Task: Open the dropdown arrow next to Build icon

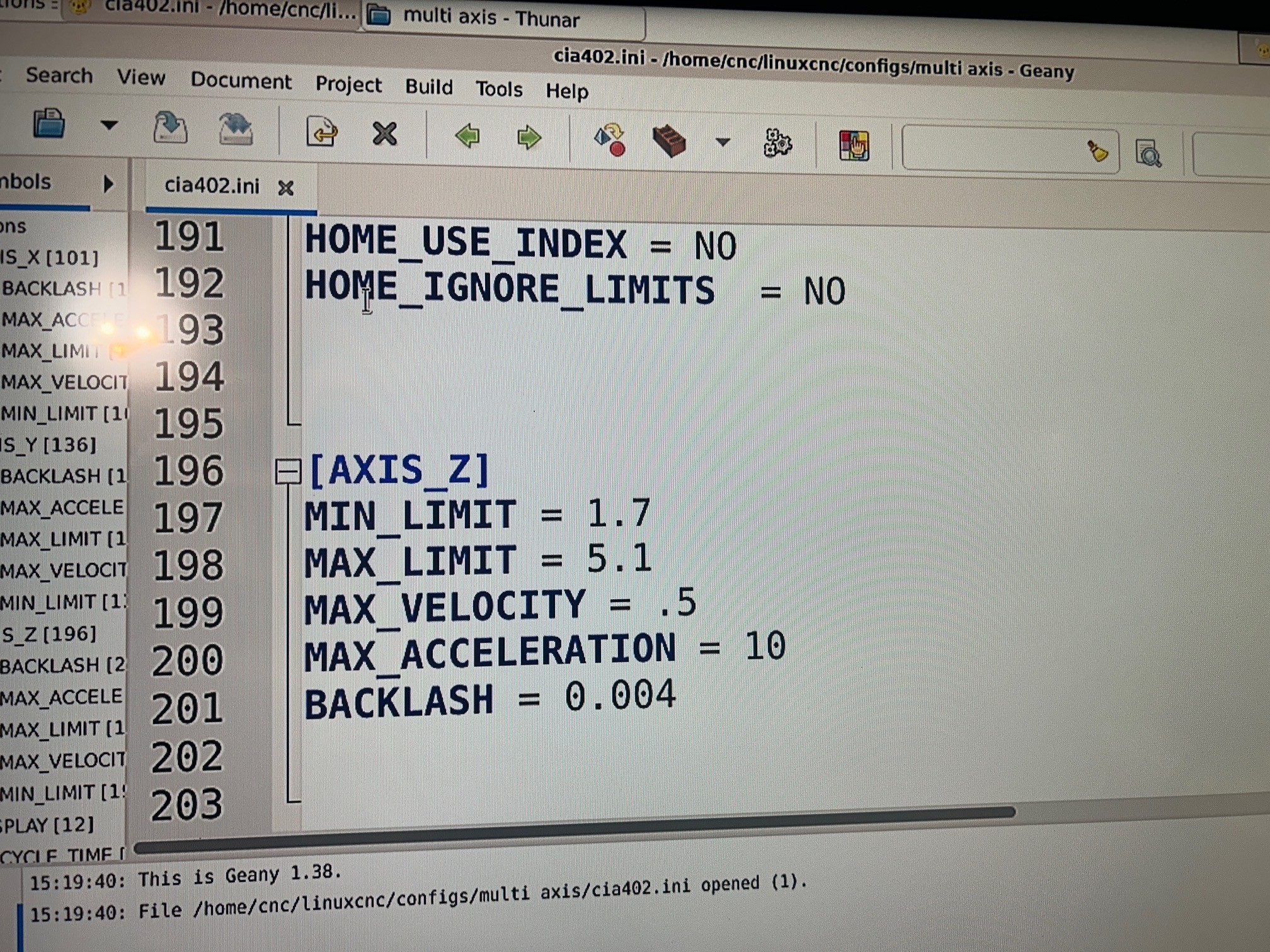Action: [x=723, y=142]
